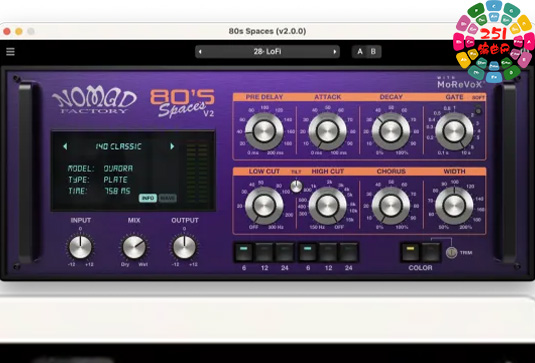
Task: Minimize the 80s Spaces window
Action: pos(19,32)
